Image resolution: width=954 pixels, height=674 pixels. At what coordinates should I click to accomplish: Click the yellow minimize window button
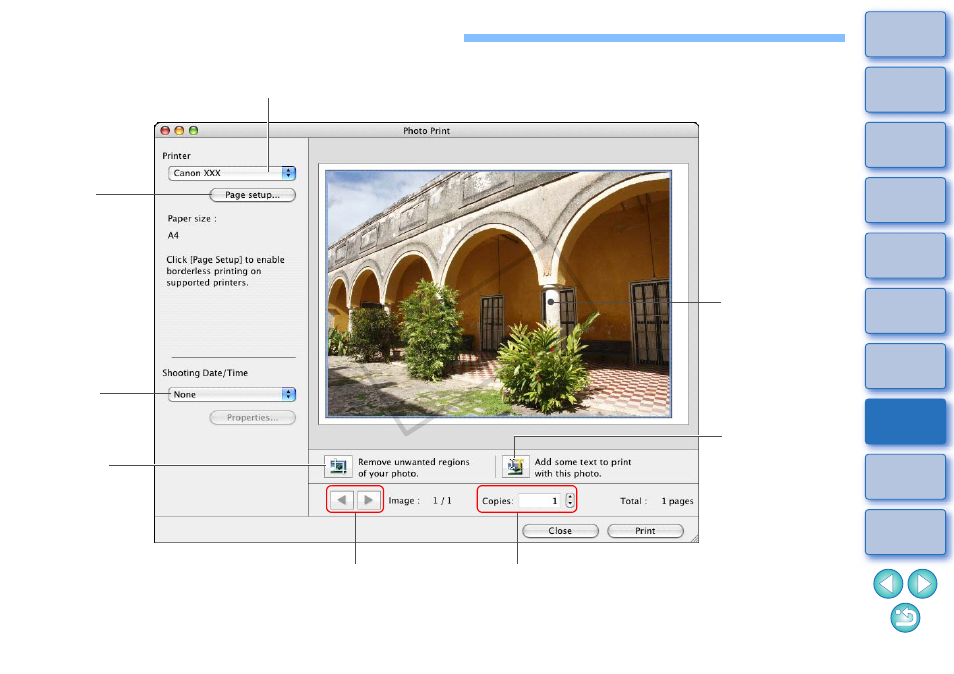click(x=179, y=130)
